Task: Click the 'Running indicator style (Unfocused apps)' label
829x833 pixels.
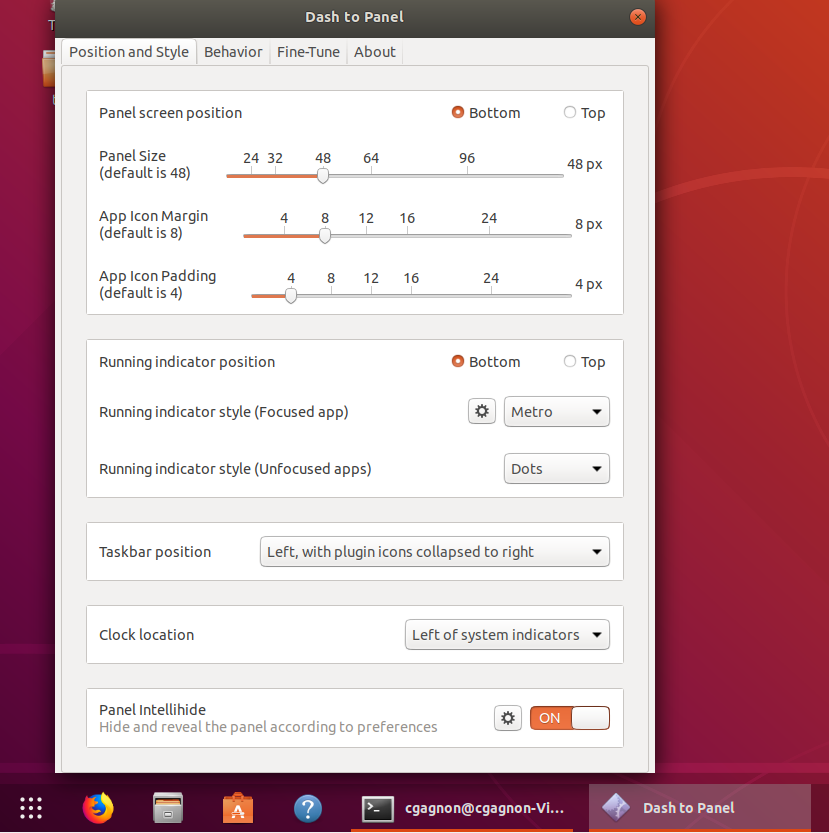Action: (235, 469)
